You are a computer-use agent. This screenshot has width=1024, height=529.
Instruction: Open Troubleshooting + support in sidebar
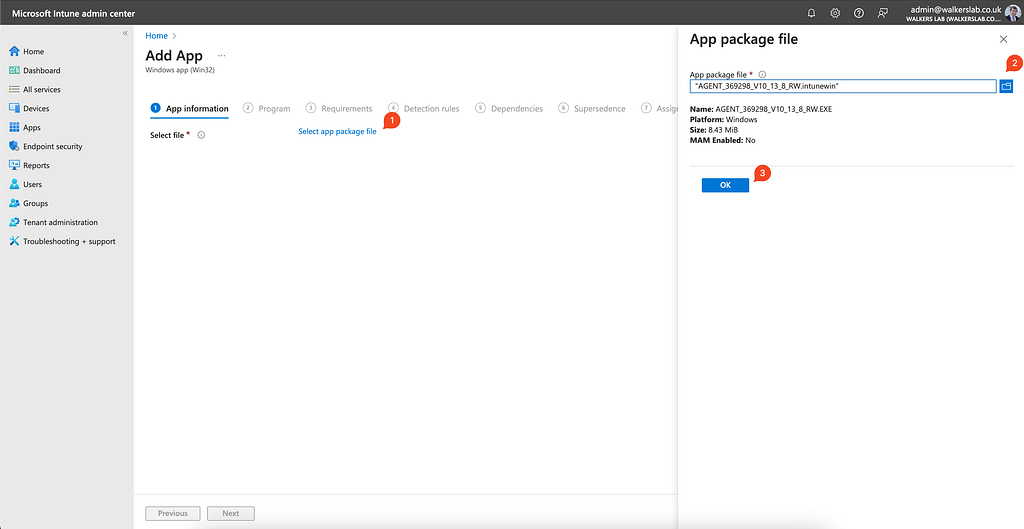pos(69,241)
